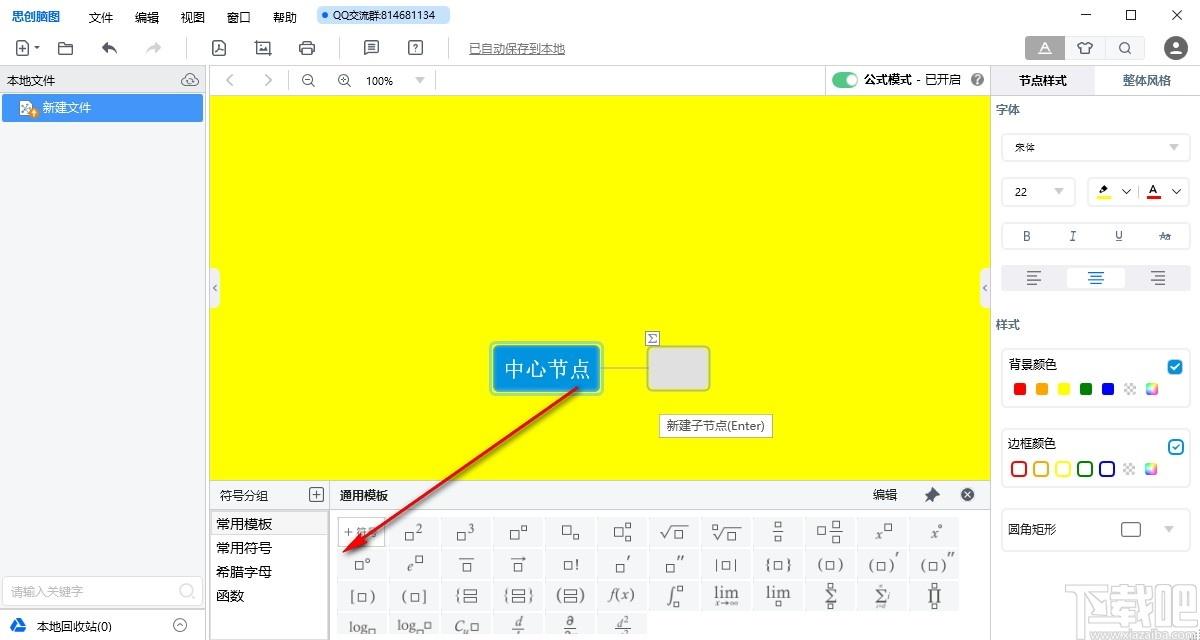This screenshot has width=1200, height=640.
Task: Open formula mode help icon
Action: (978, 80)
